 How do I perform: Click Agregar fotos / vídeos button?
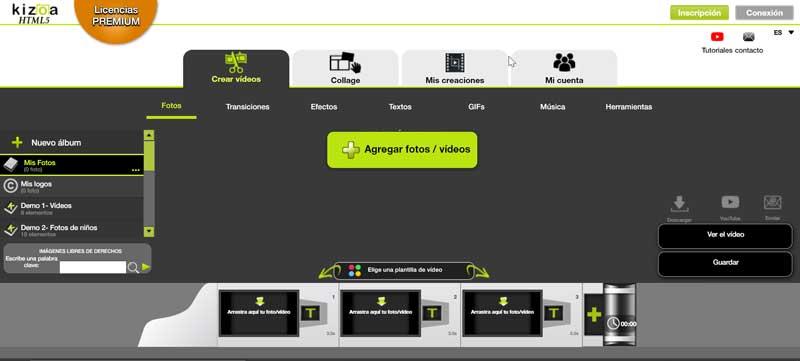coord(402,150)
